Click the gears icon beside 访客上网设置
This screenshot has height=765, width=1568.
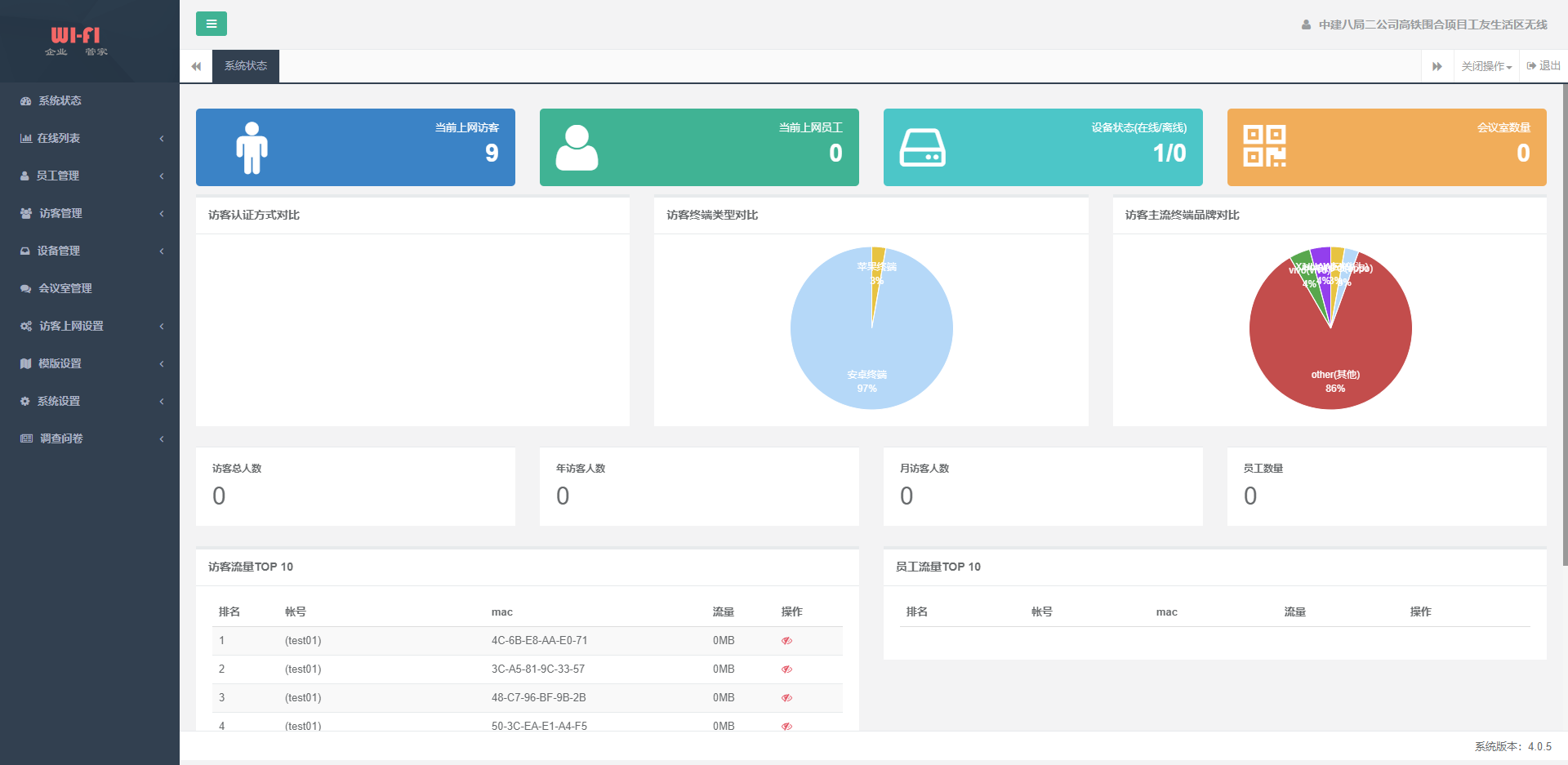[x=26, y=327]
